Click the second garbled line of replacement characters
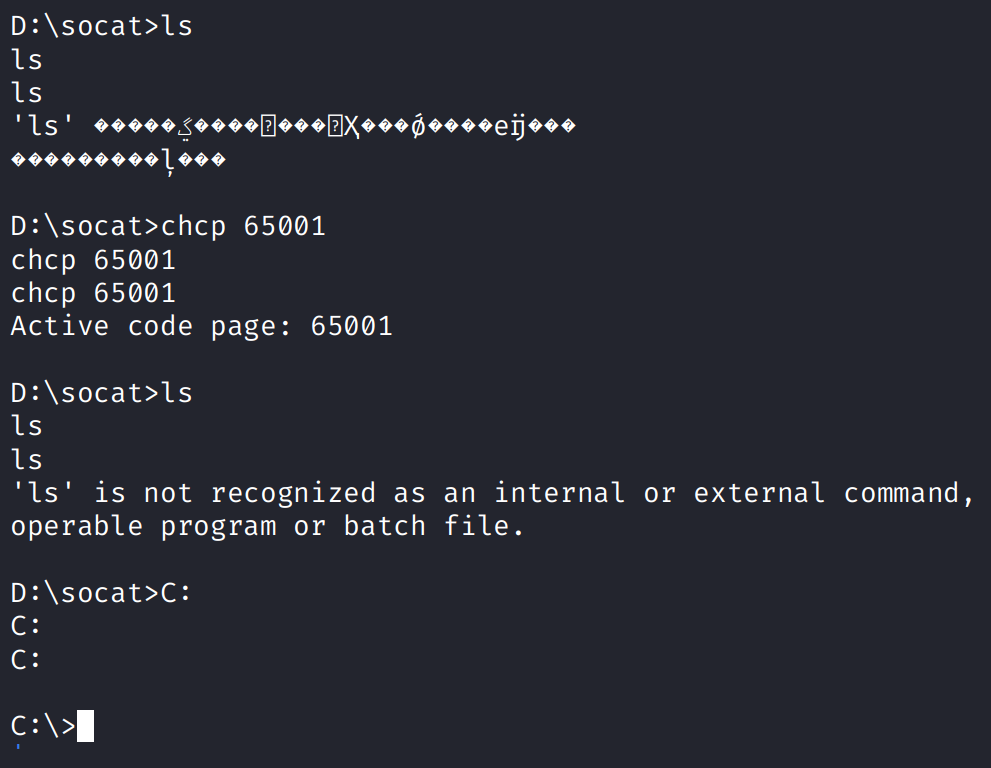 118,160
